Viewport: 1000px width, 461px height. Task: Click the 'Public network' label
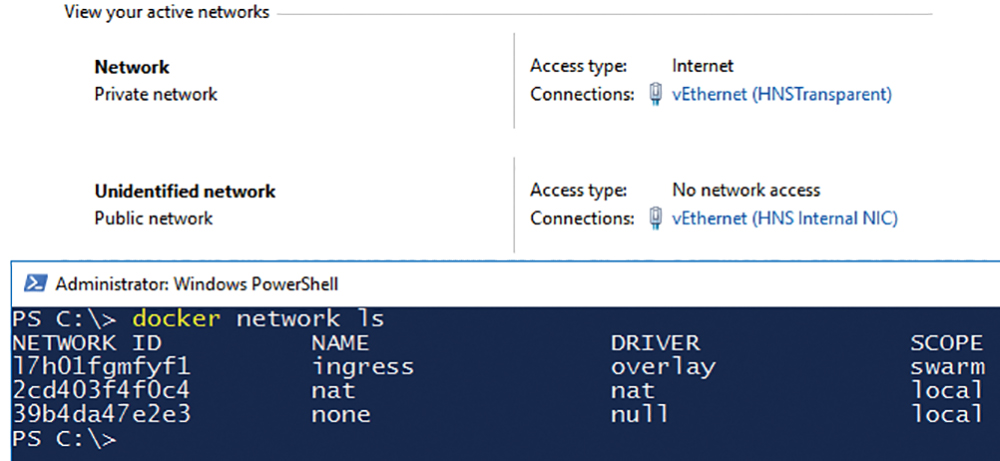pyautogui.click(x=154, y=219)
